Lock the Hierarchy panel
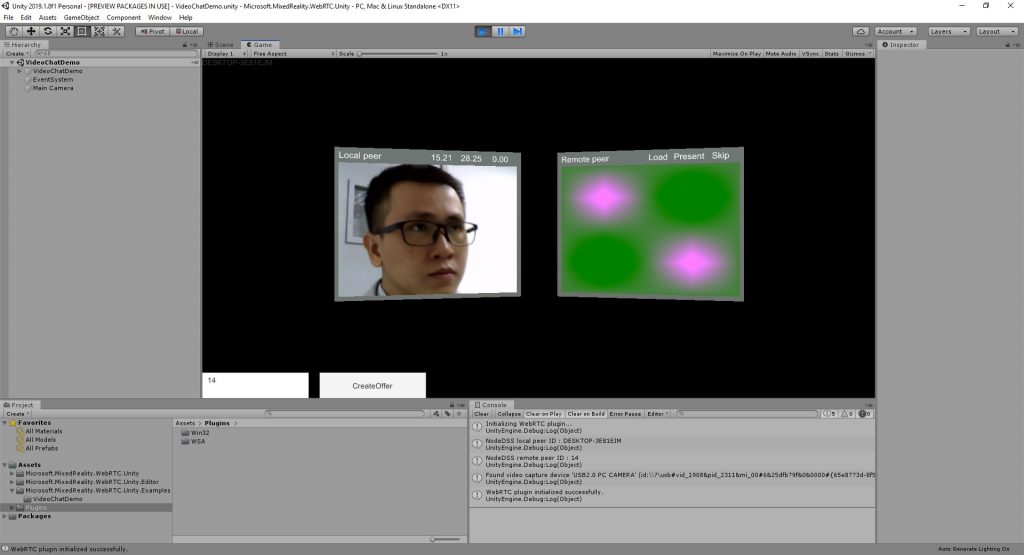The height and width of the screenshot is (555, 1024). (185, 45)
